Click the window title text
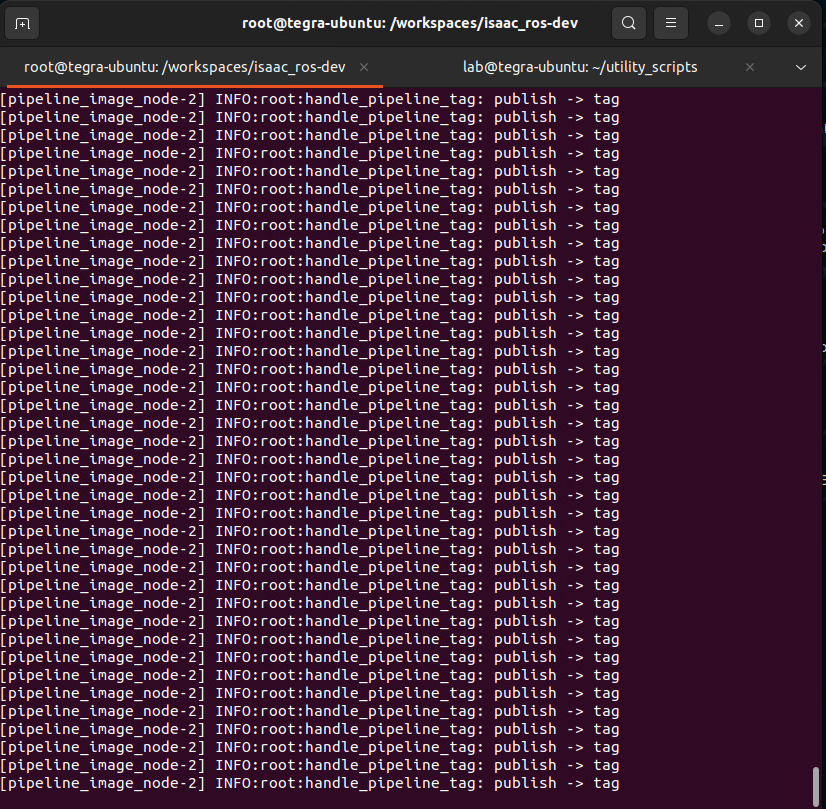 coord(410,23)
